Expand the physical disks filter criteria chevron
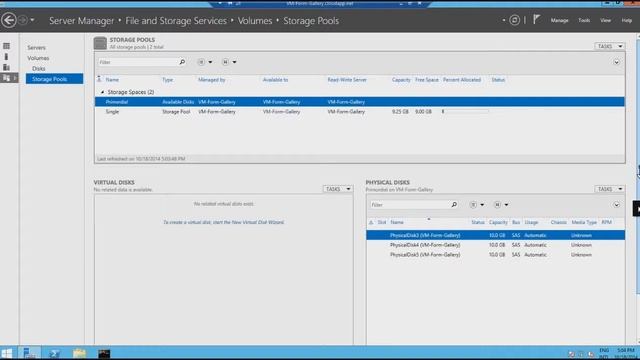The image size is (640, 360). [x=616, y=205]
